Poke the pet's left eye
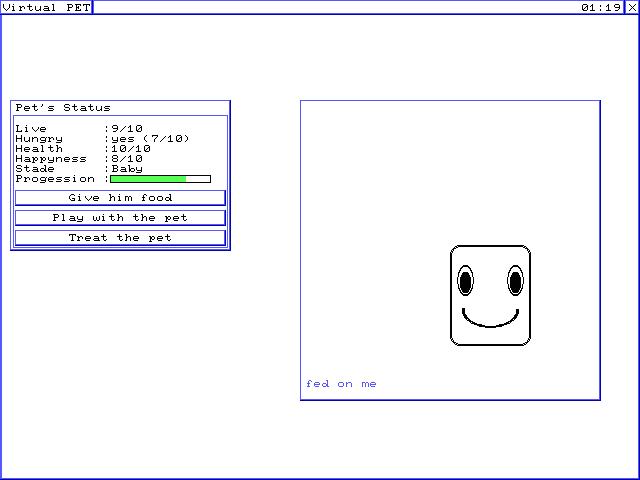Image resolution: width=640 pixels, height=480 pixels. 465,282
